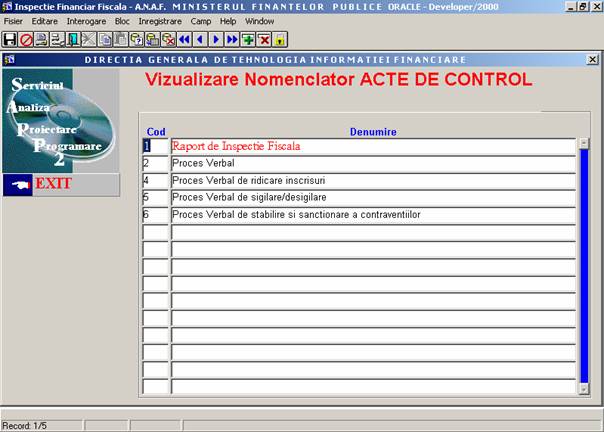This screenshot has width=604, height=432.
Task: Click the scissors Cut icon
Action: [x=89, y=40]
